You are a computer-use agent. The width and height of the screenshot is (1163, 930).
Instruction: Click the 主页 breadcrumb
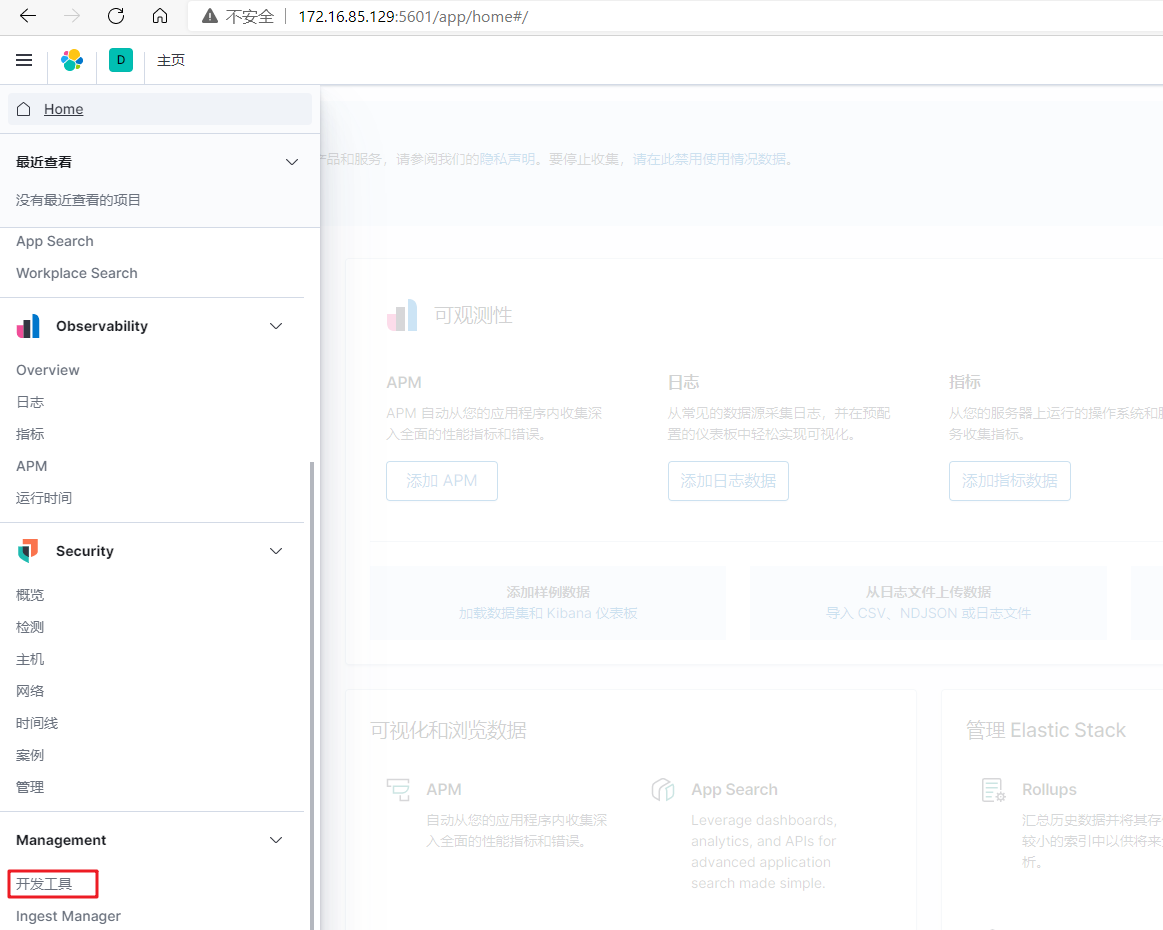tap(171, 60)
